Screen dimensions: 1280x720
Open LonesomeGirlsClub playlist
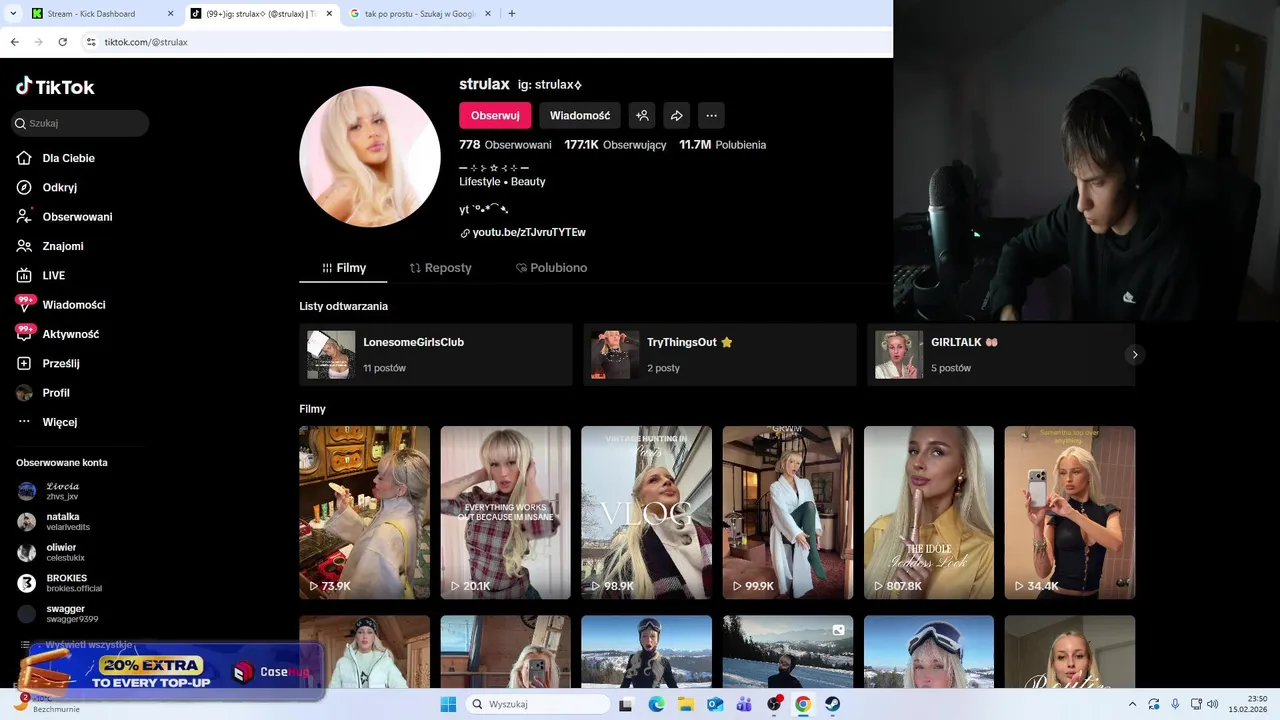click(435, 354)
